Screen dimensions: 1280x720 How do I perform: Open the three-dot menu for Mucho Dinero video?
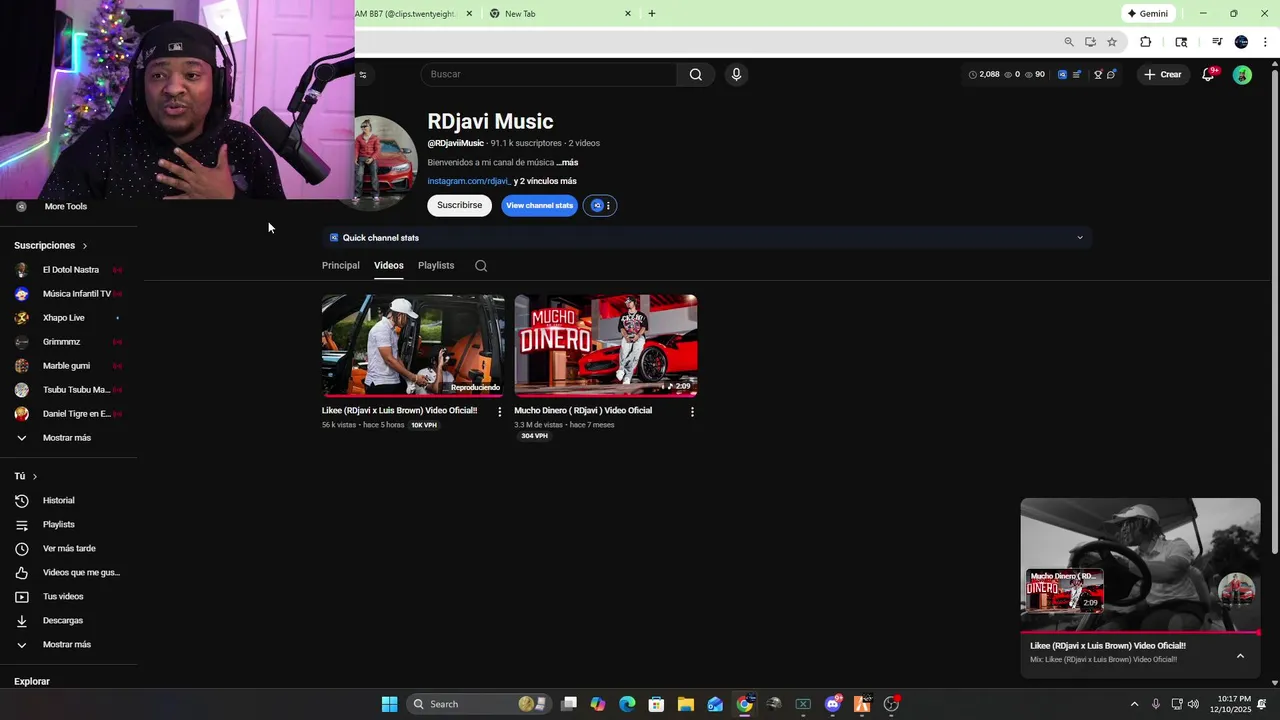pyautogui.click(x=692, y=411)
